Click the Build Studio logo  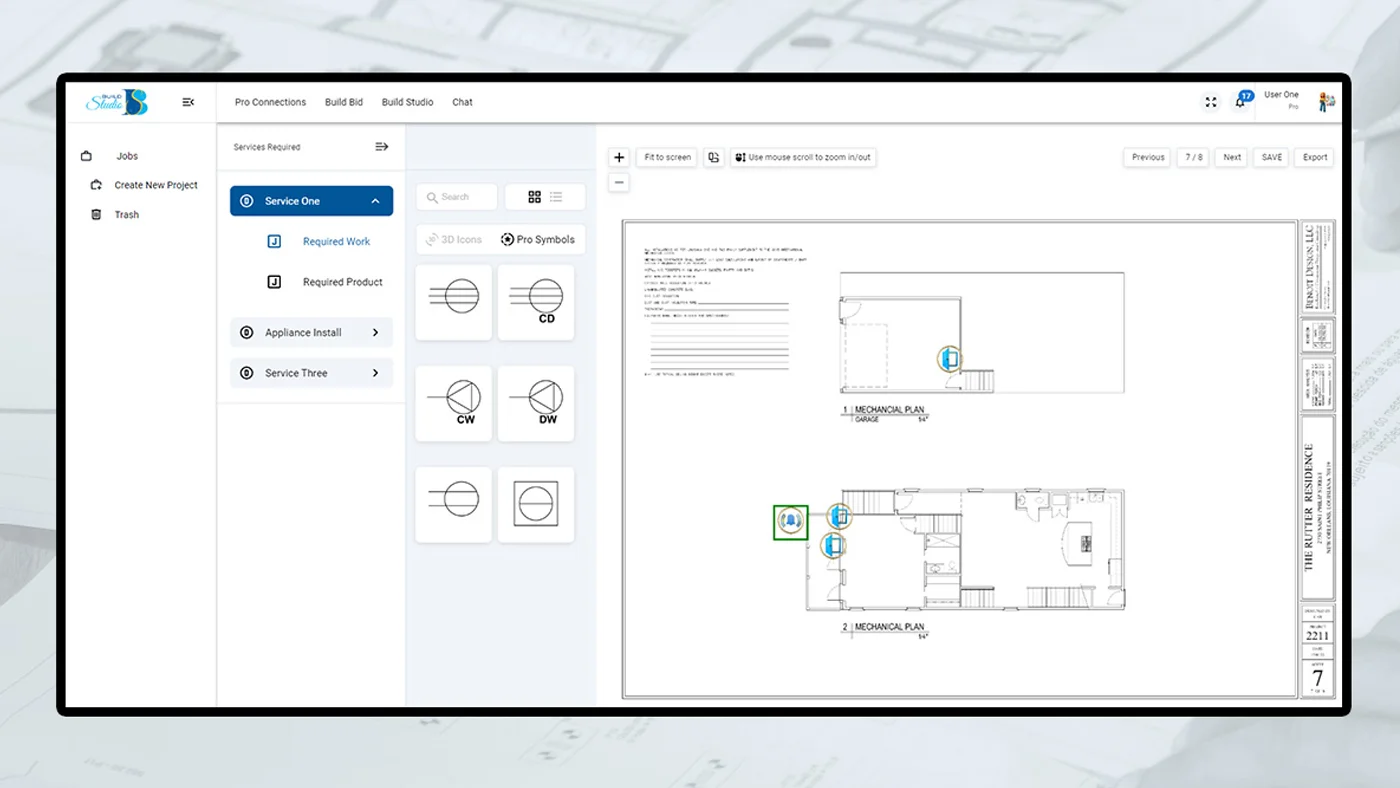(x=117, y=101)
